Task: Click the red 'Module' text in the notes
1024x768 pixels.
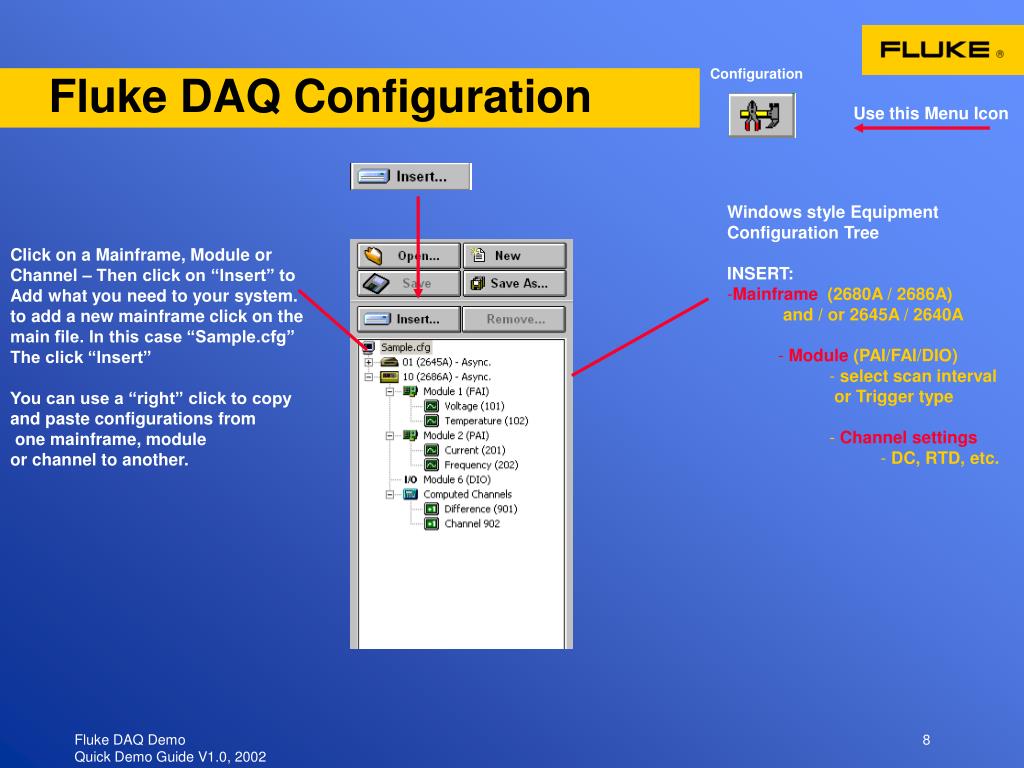Action: pos(818,356)
